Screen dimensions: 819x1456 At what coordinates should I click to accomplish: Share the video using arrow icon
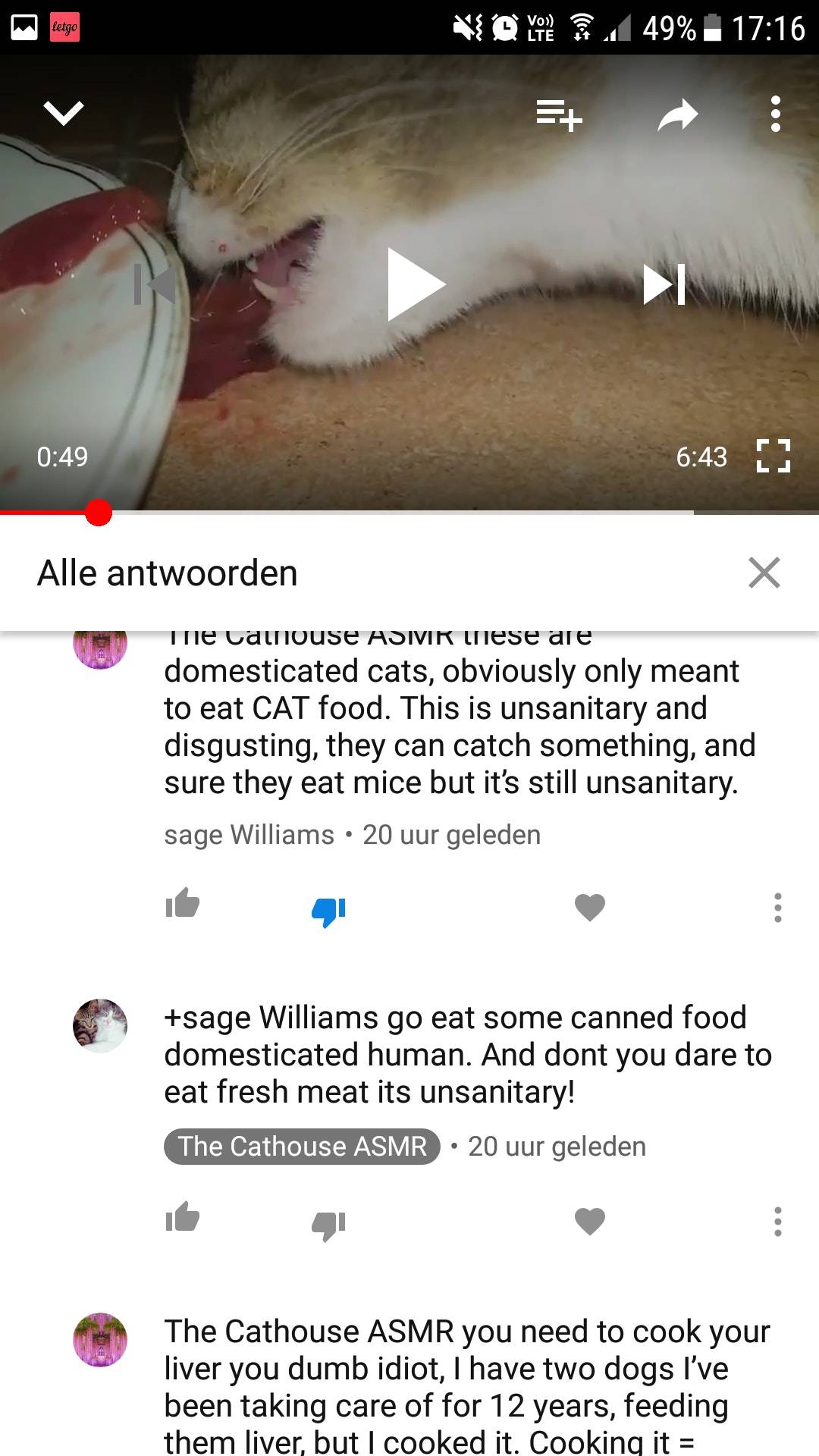[x=677, y=115]
